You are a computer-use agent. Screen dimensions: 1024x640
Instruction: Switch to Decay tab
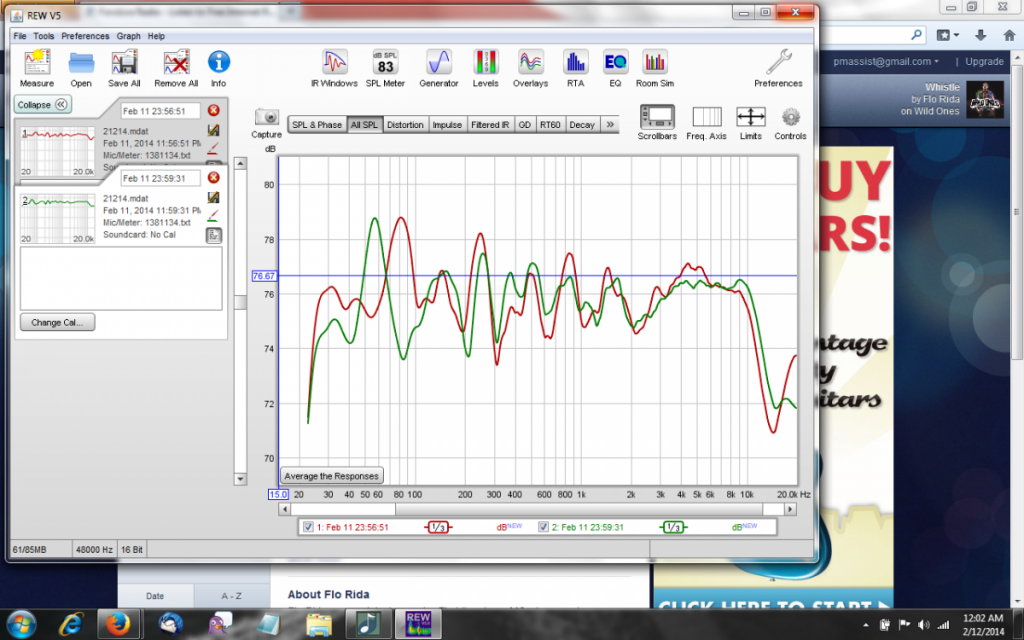582,125
